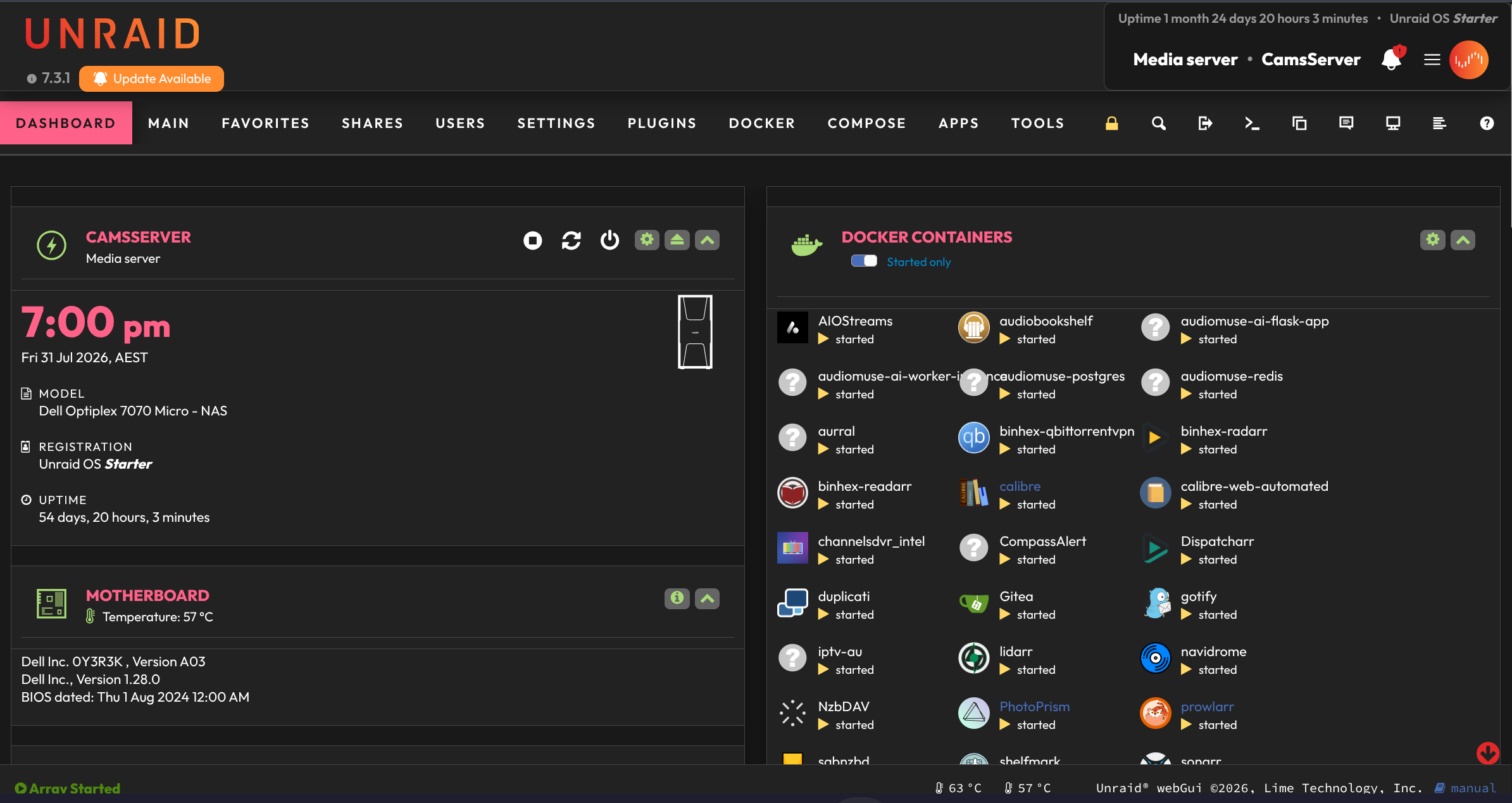Click the binhex-radarr container icon
Viewport: 1512px width, 803px height.
pos(1156,438)
